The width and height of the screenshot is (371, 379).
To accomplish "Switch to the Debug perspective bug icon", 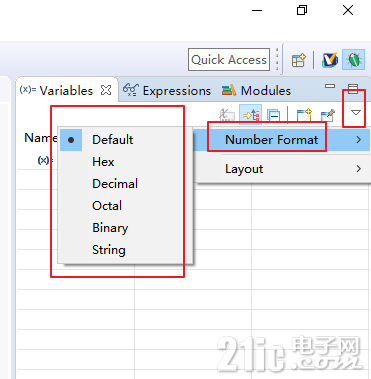I will [x=353, y=60].
